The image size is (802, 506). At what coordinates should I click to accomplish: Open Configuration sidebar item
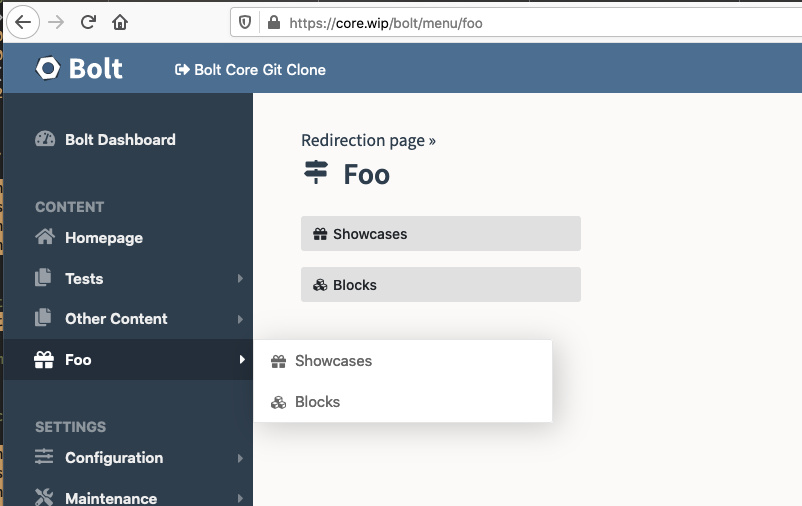(x=114, y=457)
